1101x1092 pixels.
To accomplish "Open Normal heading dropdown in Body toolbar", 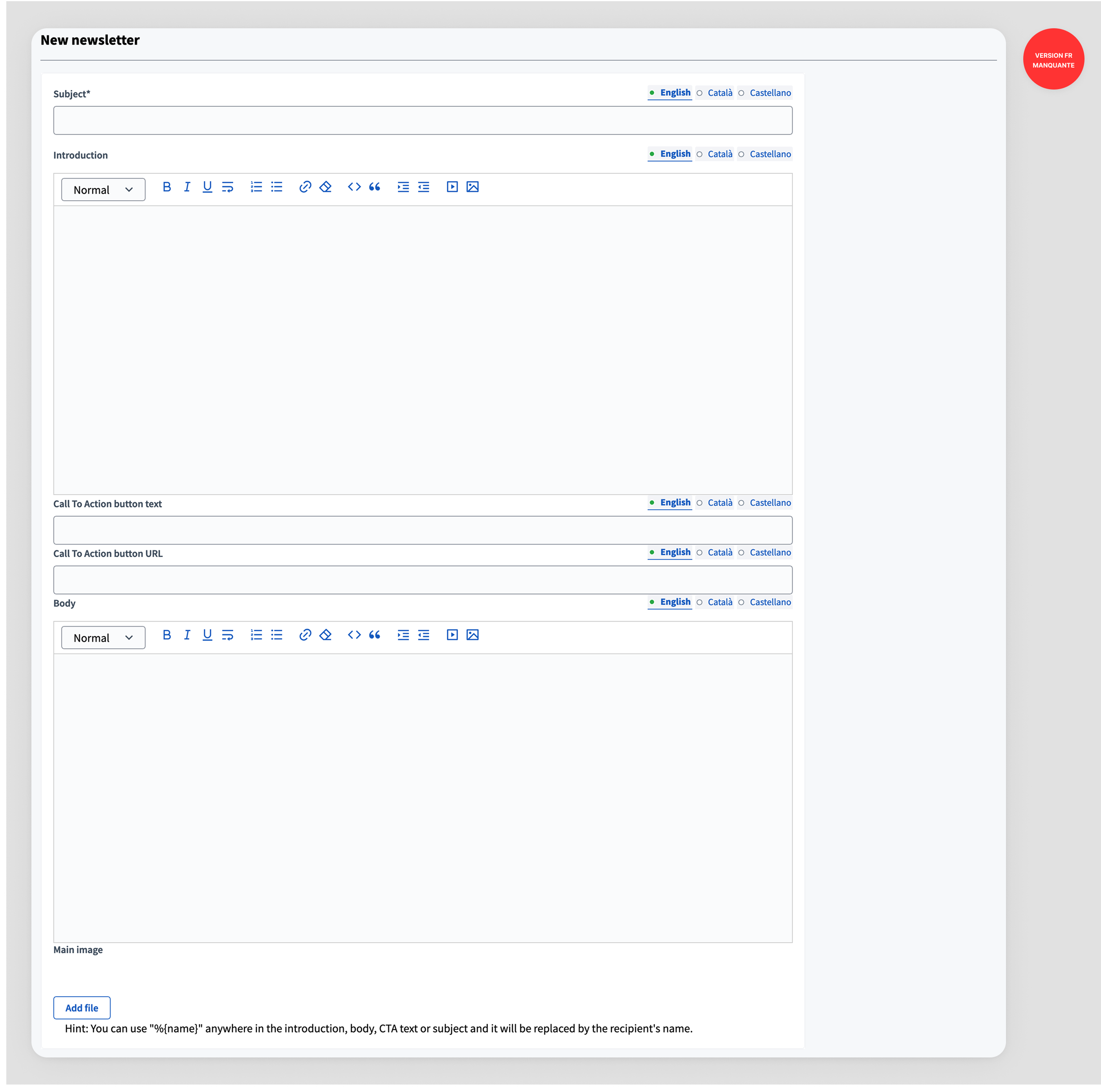I will click(103, 638).
